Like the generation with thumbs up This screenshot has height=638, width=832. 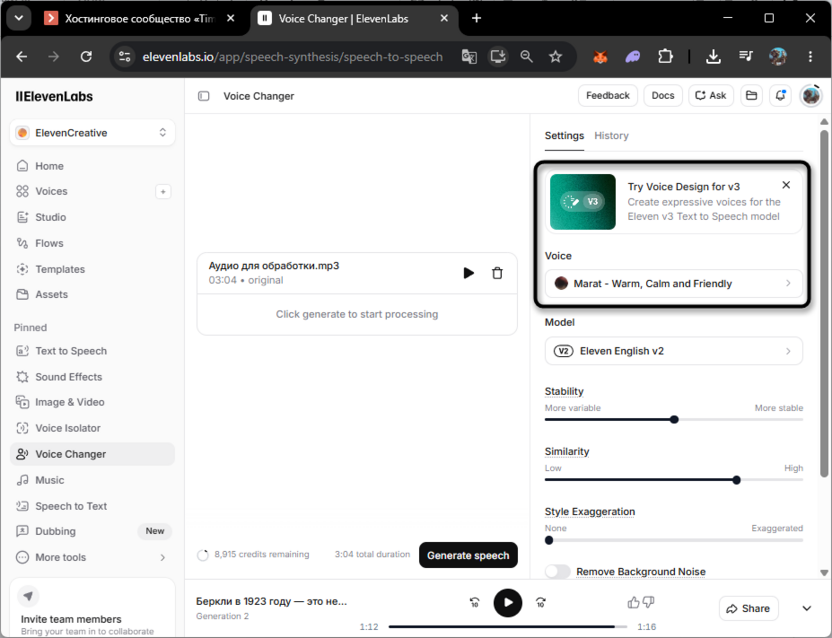click(633, 602)
